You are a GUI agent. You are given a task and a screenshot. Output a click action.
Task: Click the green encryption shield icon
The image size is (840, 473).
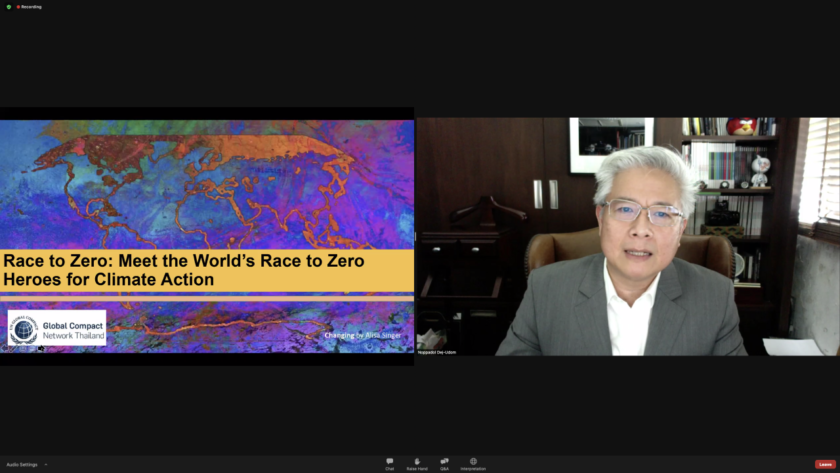(x=8, y=7)
